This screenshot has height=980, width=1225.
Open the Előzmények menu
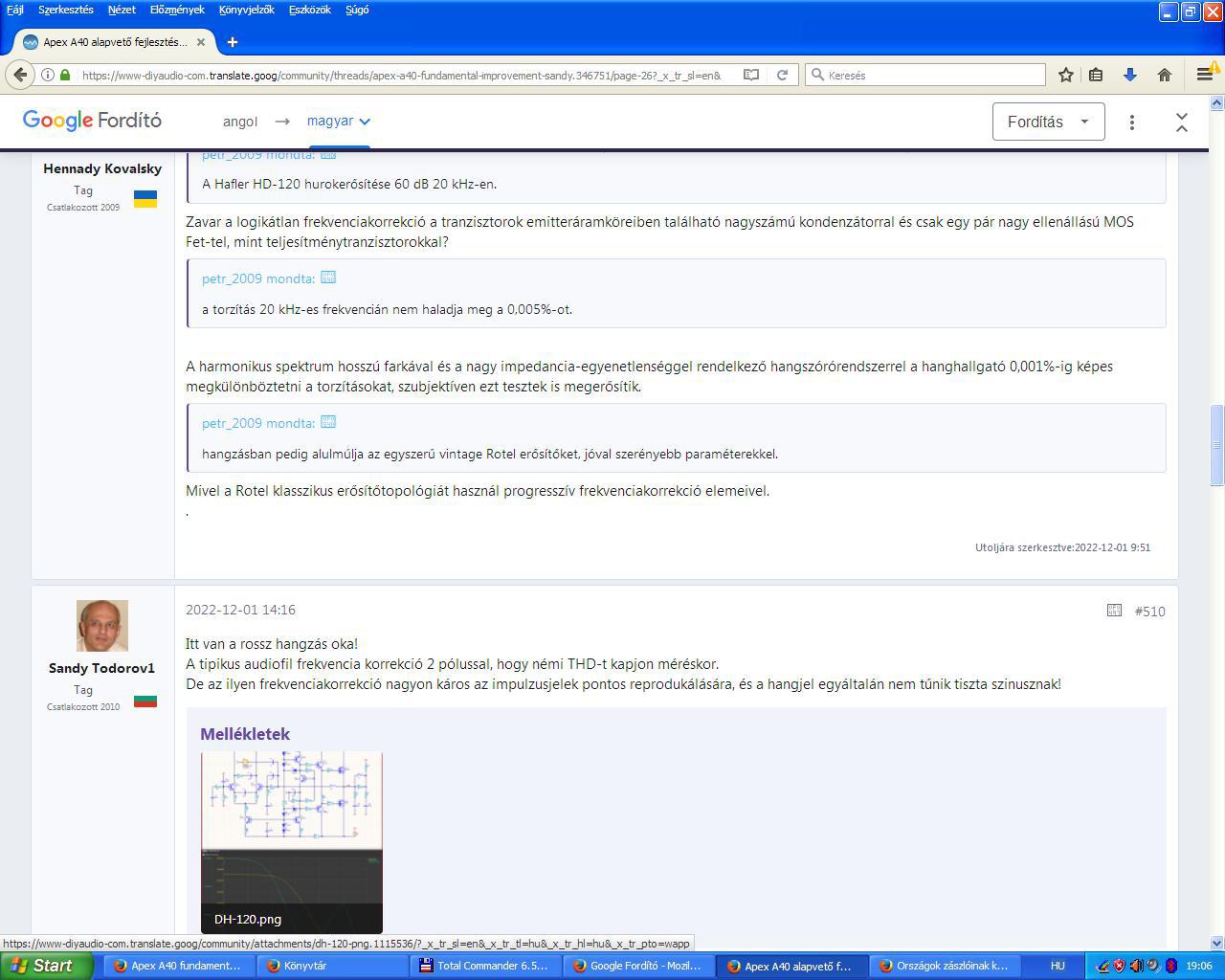tap(177, 10)
